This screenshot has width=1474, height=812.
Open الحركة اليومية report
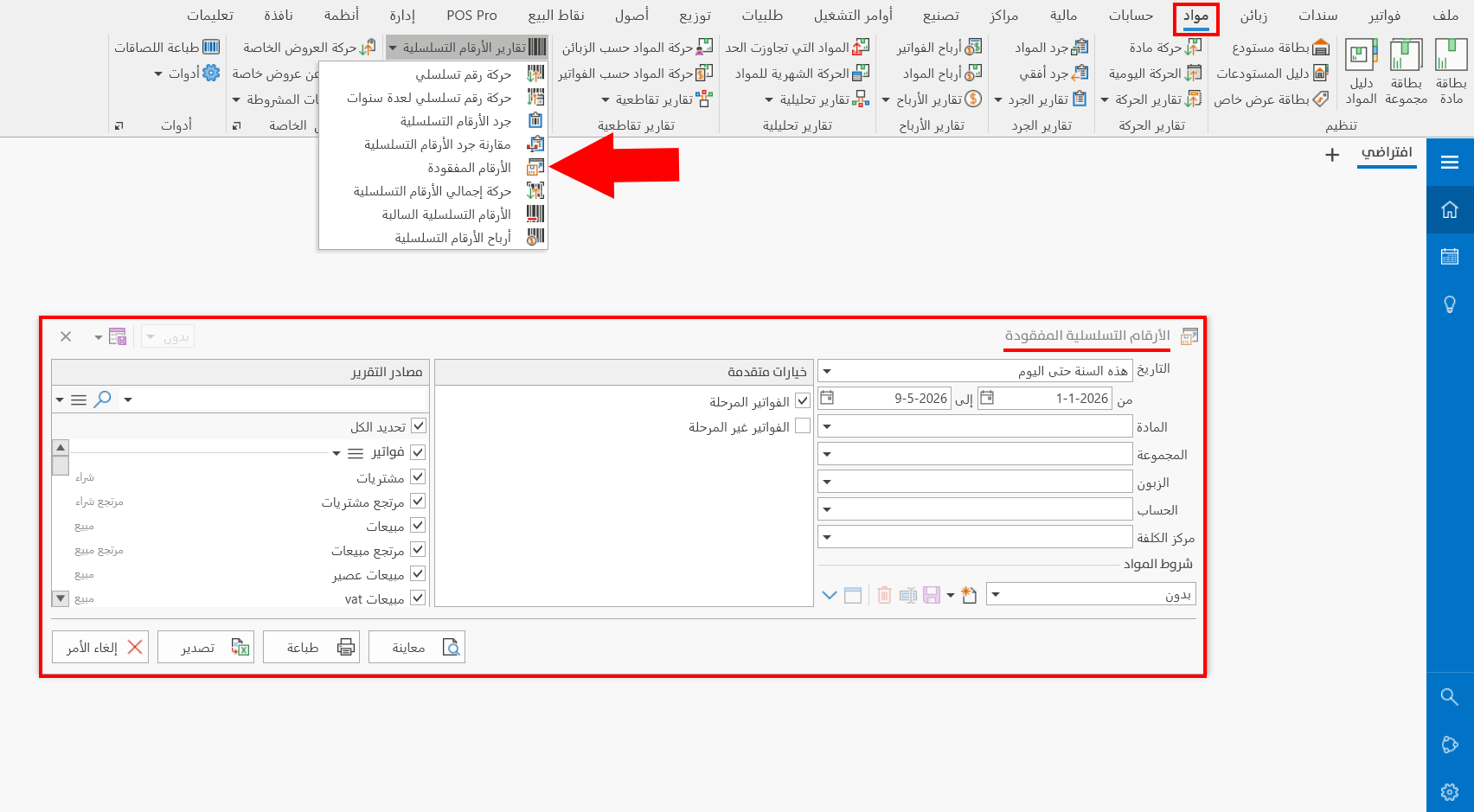tap(1155, 74)
